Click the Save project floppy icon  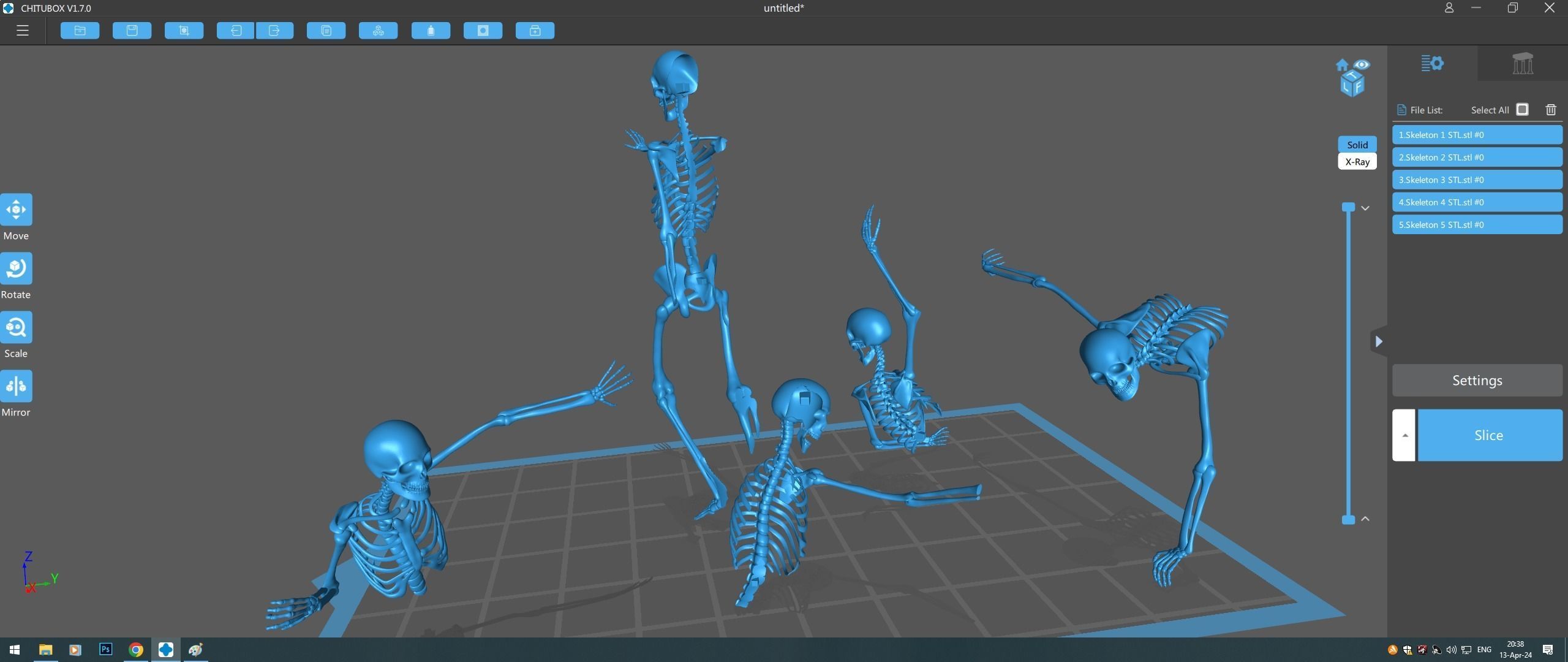(132, 31)
